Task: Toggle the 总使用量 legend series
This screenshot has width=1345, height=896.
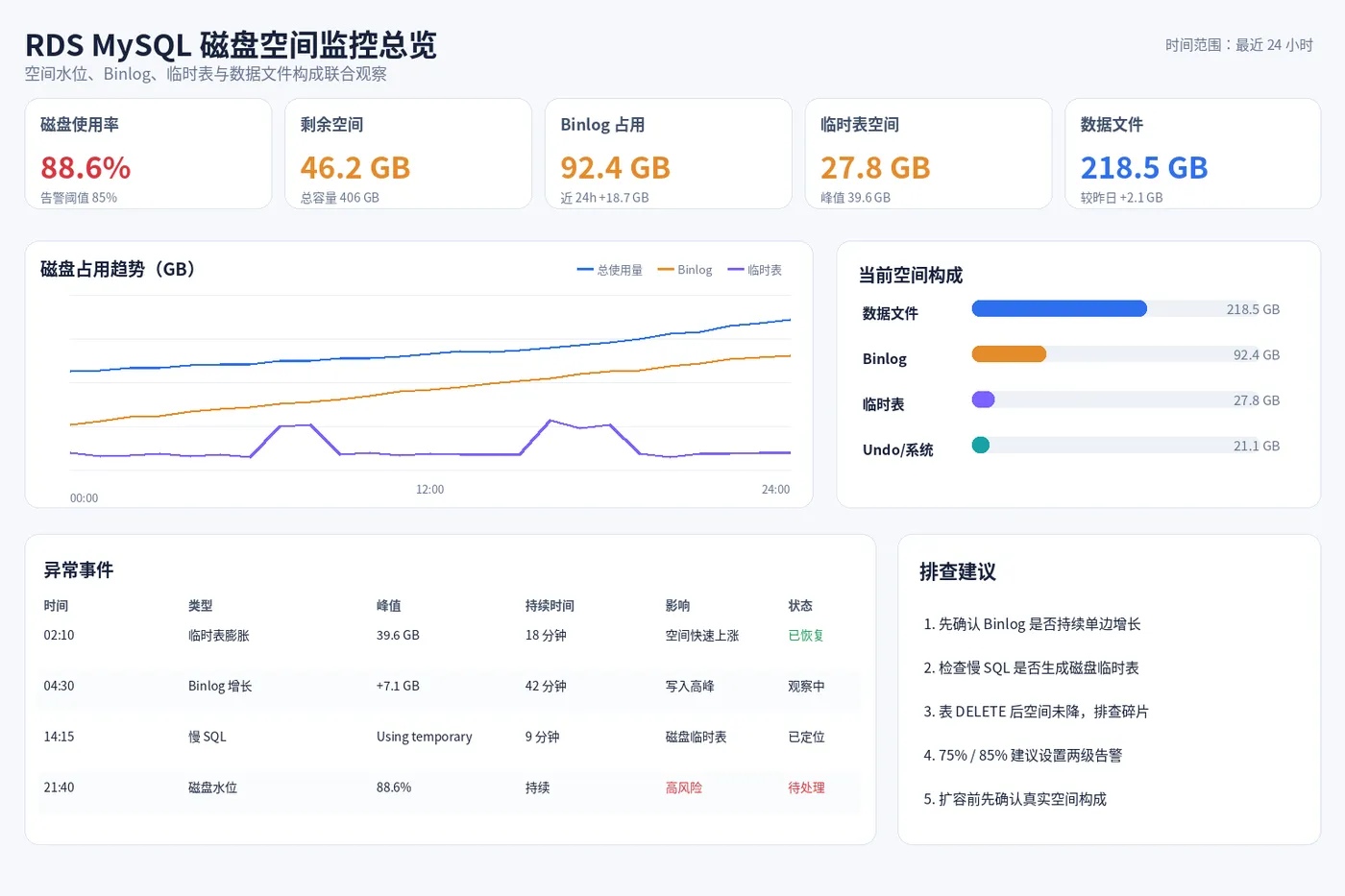Action: 610,270
